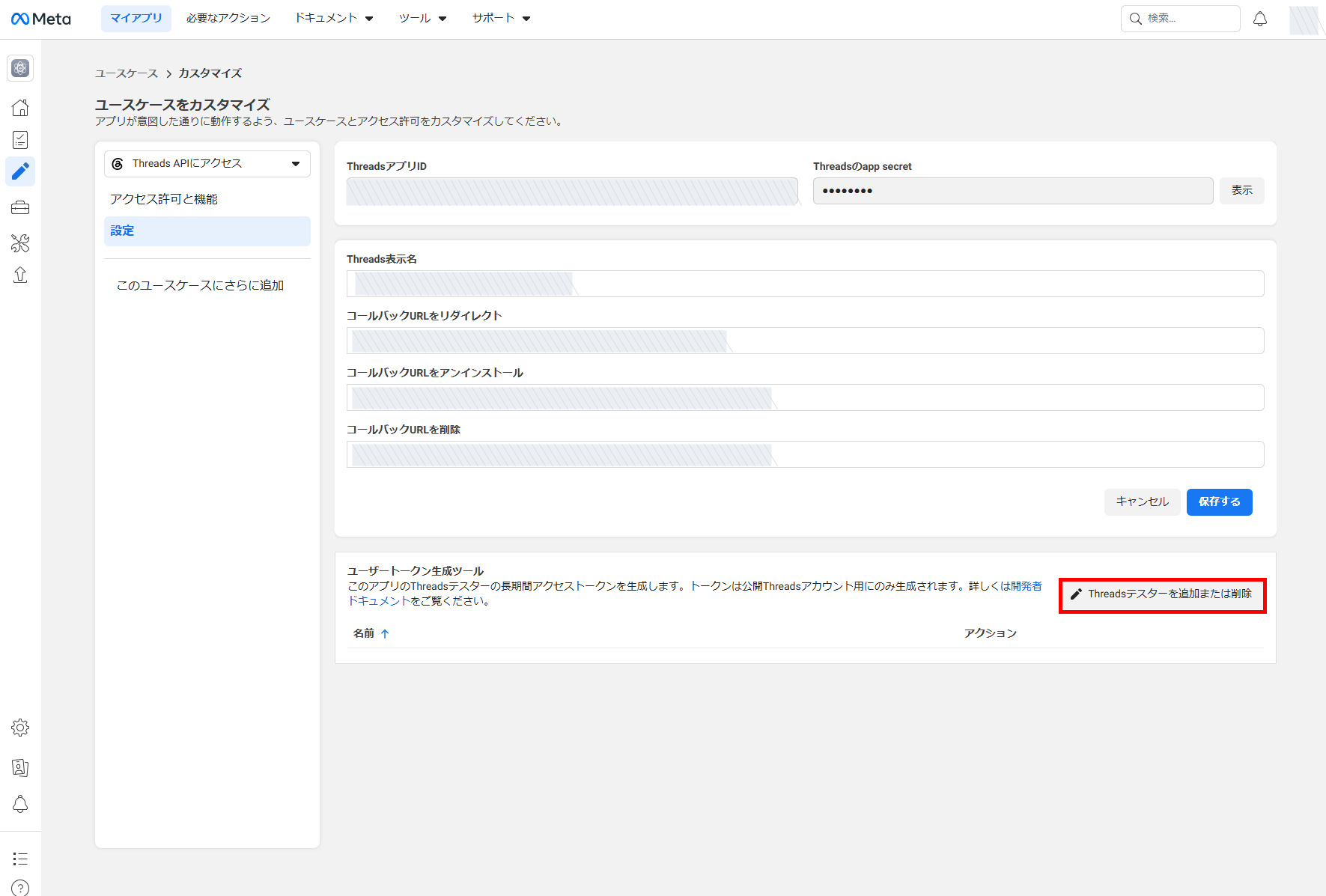Click the sort arrow next to 名前
This screenshot has width=1326, height=896.
coord(385,633)
